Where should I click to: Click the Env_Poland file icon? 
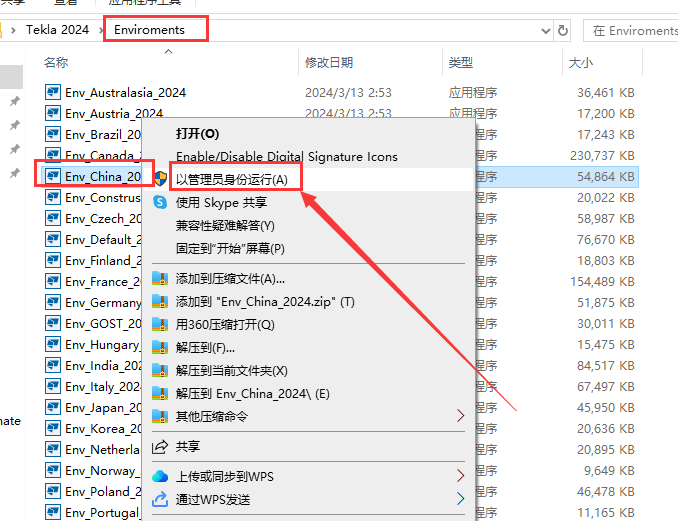[54, 492]
